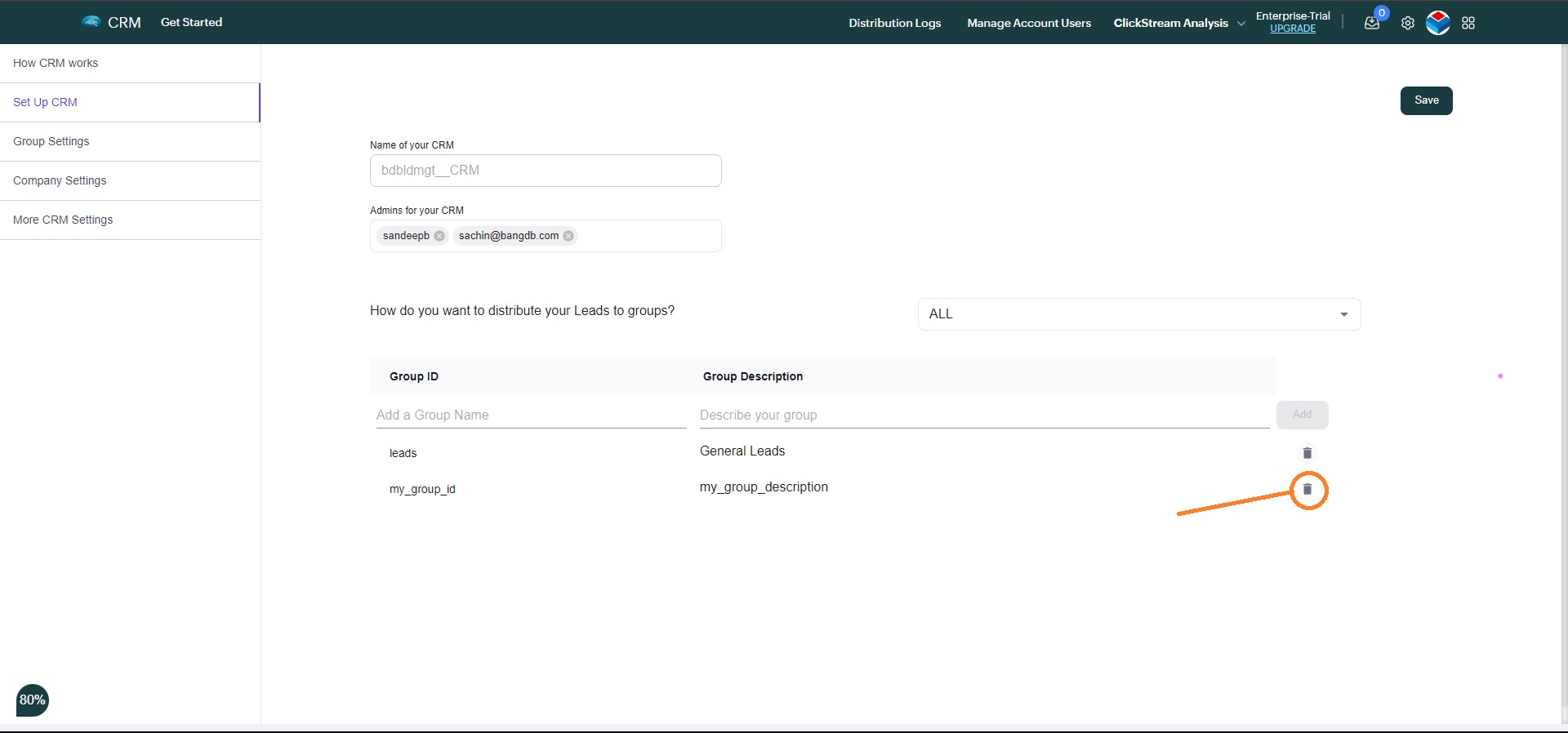The width and height of the screenshot is (1568, 733).
Task: Go to Group Settings
Action: [131, 141]
